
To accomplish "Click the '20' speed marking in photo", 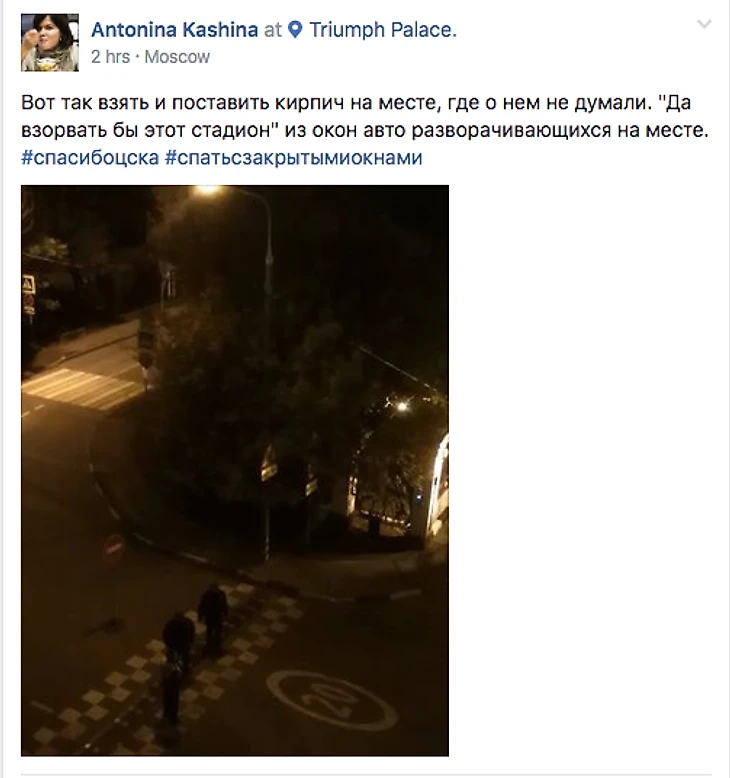I will (x=332, y=700).
